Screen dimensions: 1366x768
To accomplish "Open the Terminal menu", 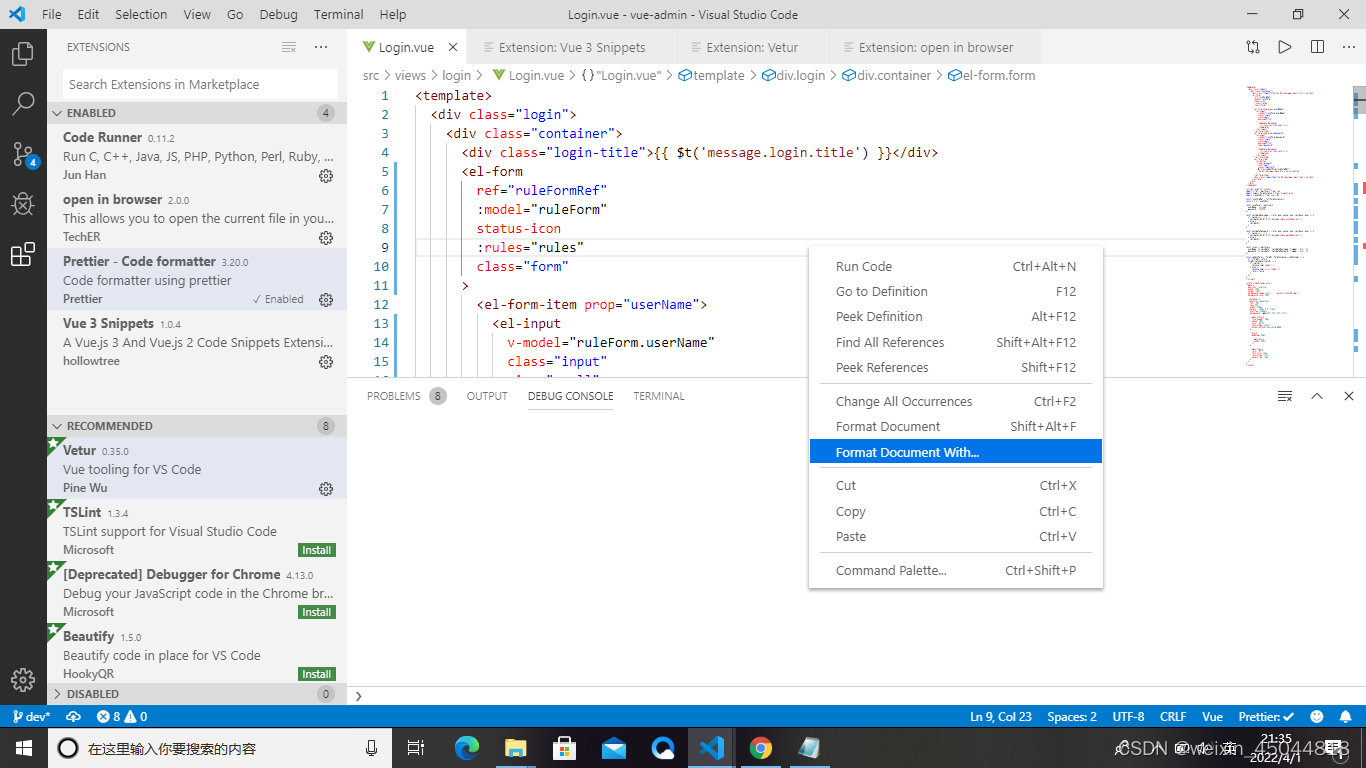I will pyautogui.click(x=339, y=14).
